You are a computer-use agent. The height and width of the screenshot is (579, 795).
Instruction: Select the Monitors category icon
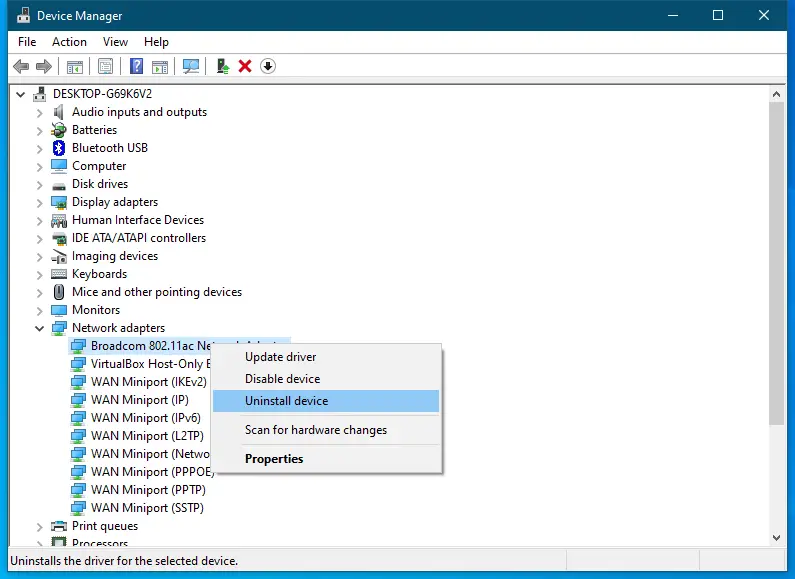tap(59, 310)
